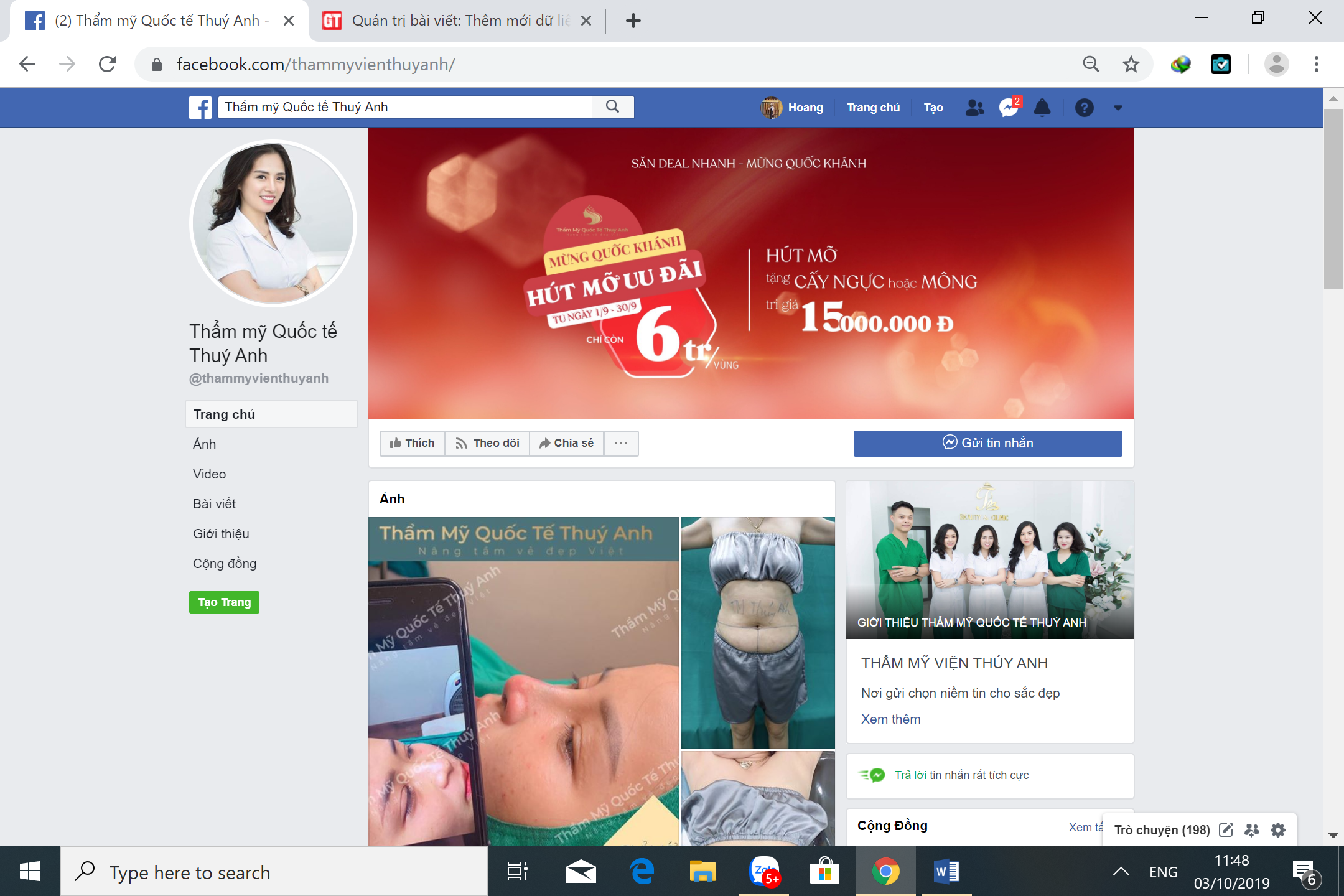This screenshot has height=896, width=1344.
Task: Open Facebook Messenger messages icon
Action: tap(1007, 108)
